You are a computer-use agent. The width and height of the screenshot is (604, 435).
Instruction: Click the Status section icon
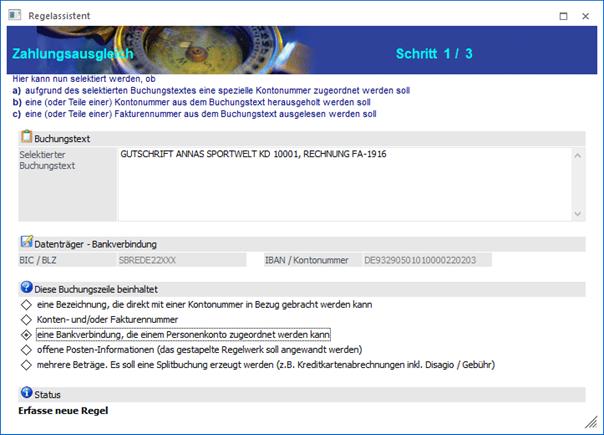pos(26,394)
